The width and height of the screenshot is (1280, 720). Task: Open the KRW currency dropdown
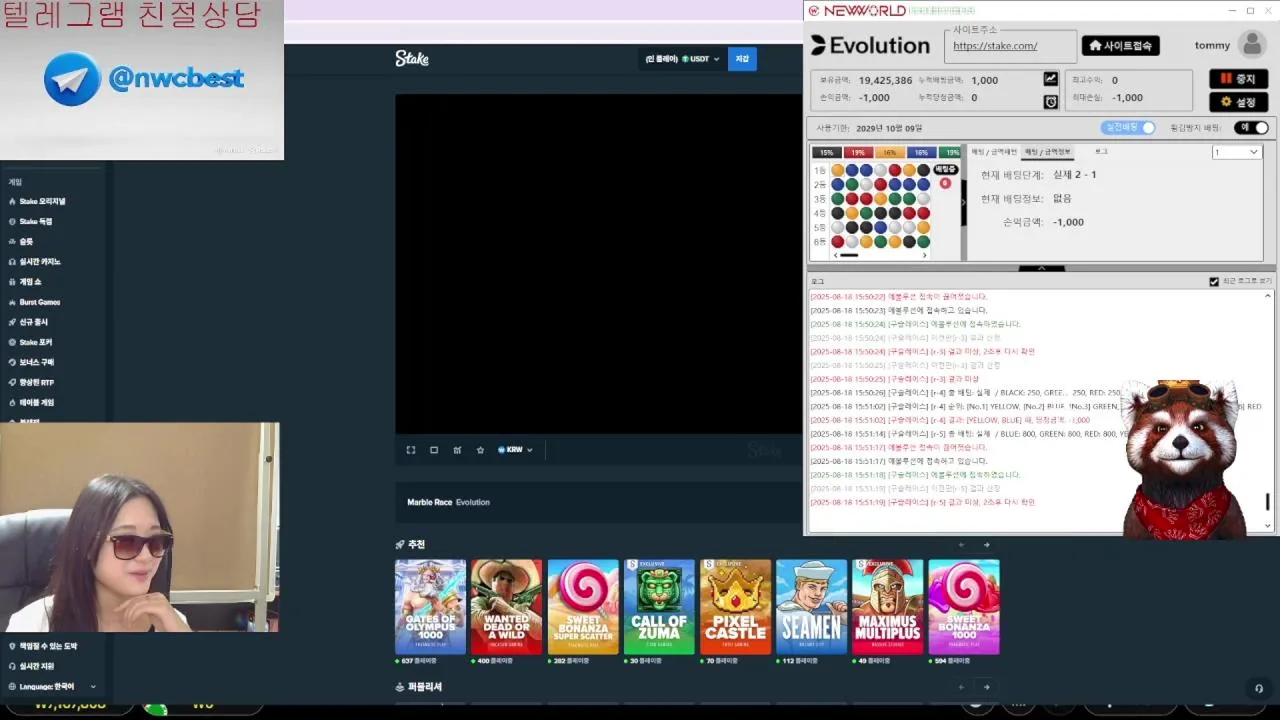[x=515, y=450]
